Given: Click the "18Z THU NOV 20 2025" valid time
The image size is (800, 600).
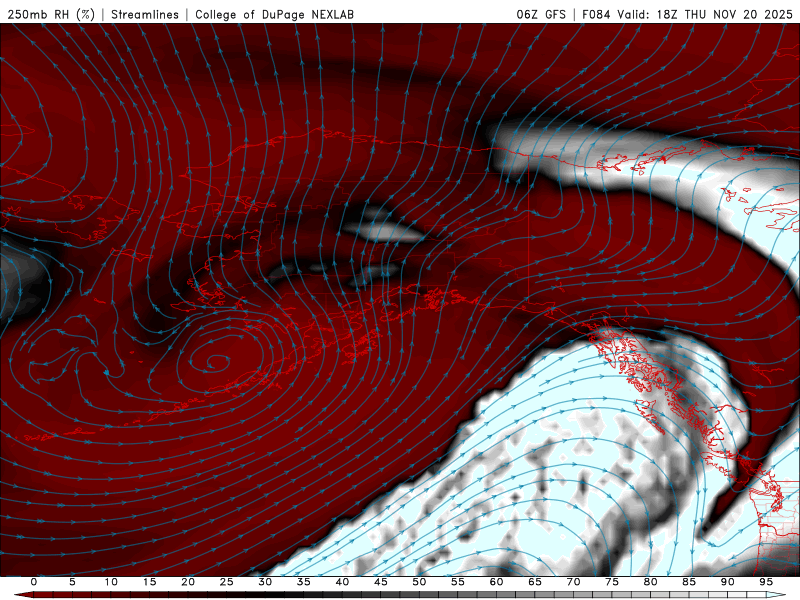Looking at the screenshot, I should (724, 14).
